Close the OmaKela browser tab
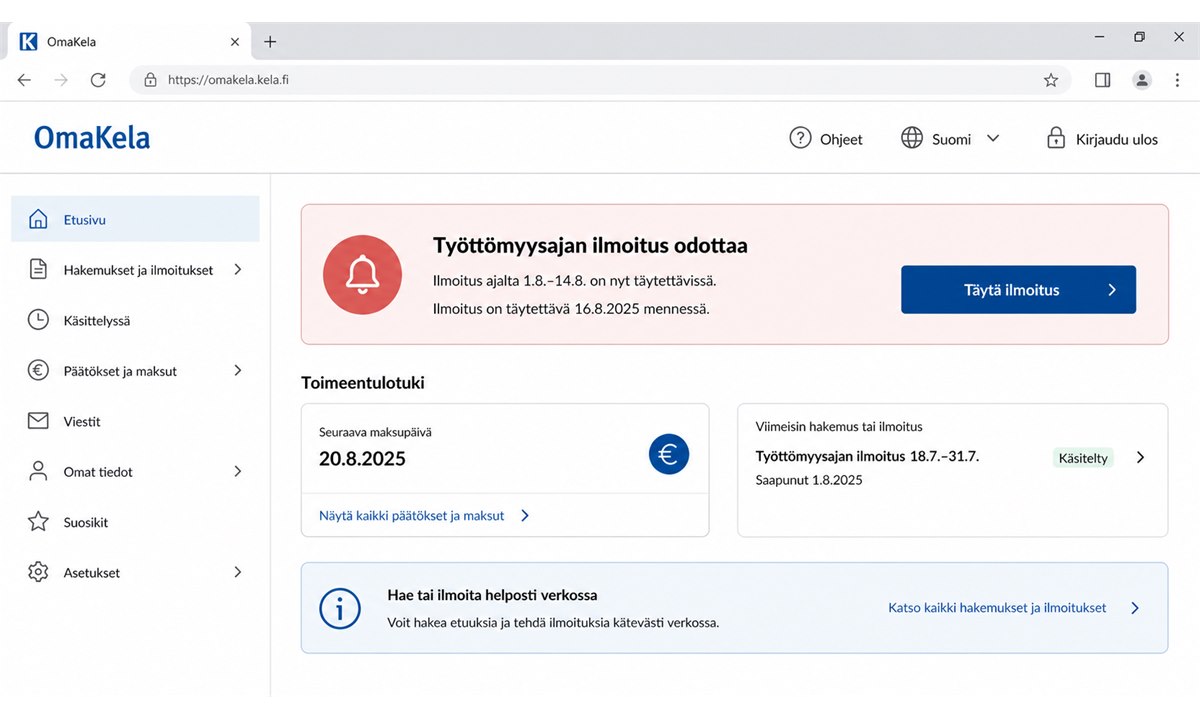 [x=235, y=42]
